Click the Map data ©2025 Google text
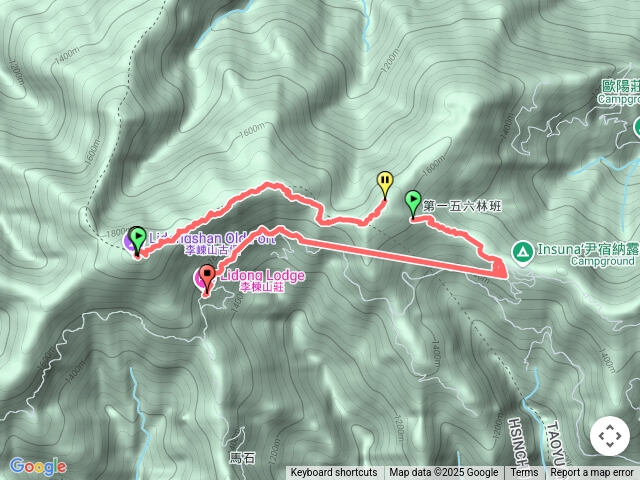640x480 pixels. pyautogui.click(x=444, y=473)
